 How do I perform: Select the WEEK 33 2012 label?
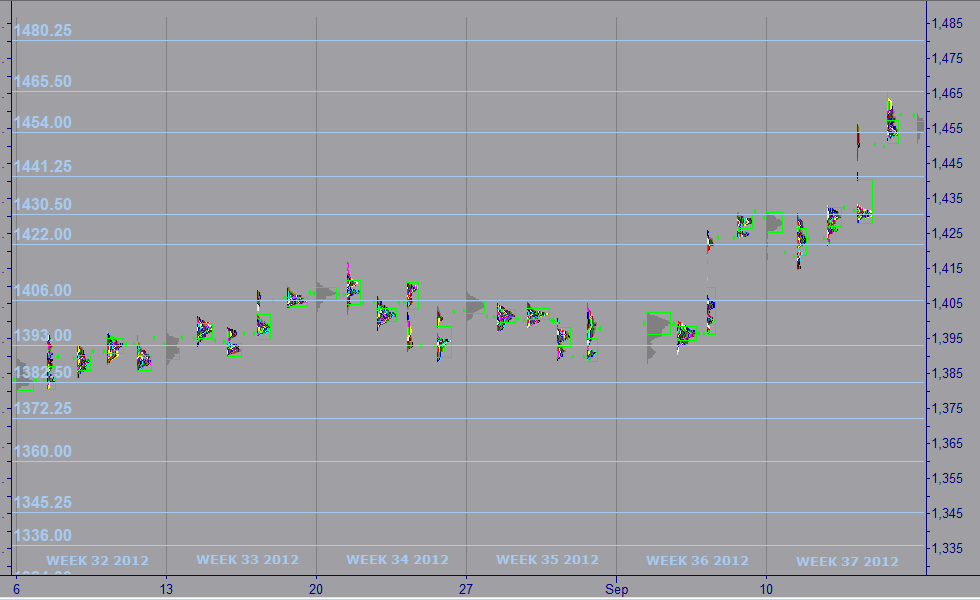247,560
